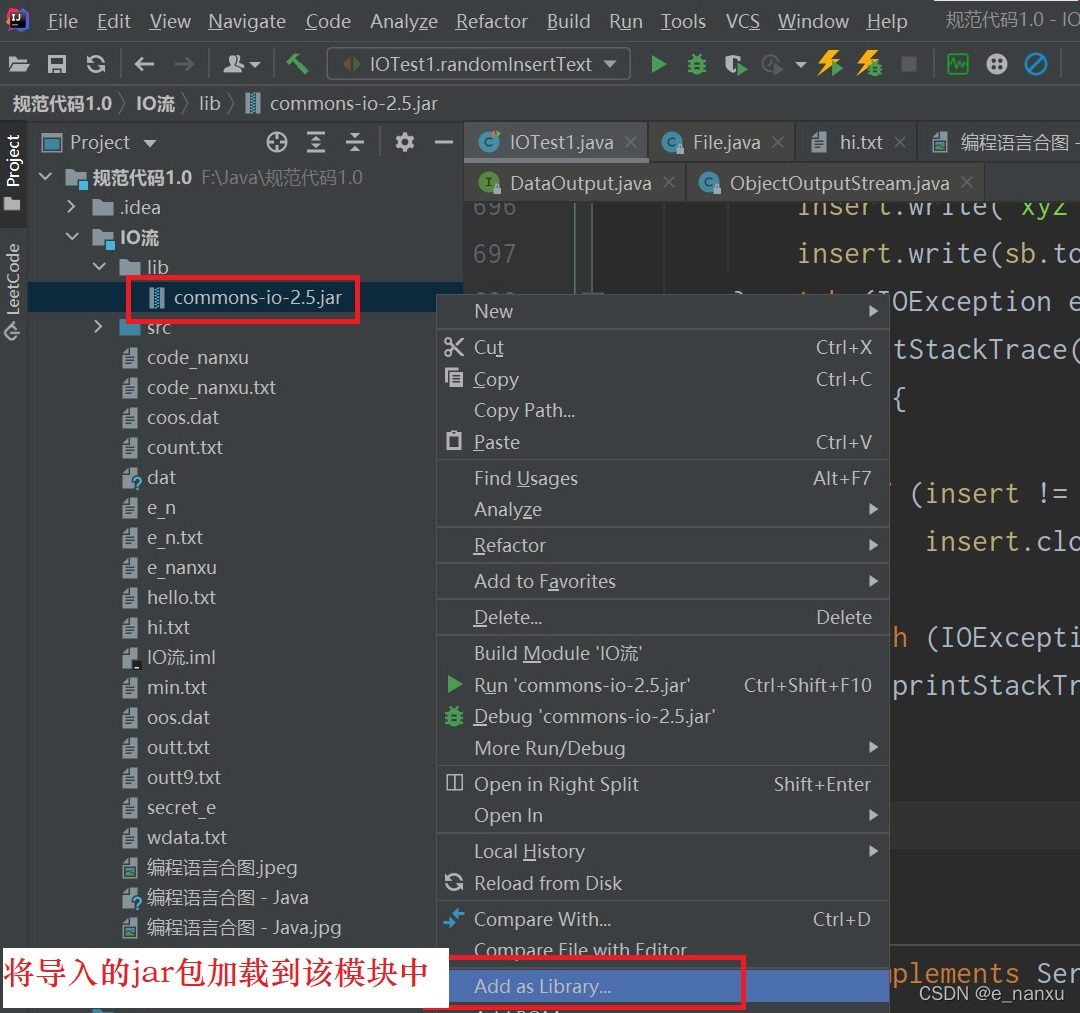Open the Project view type dropdown
Image resolution: width=1080 pixels, height=1013 pixels.
(x=150, y=143)
